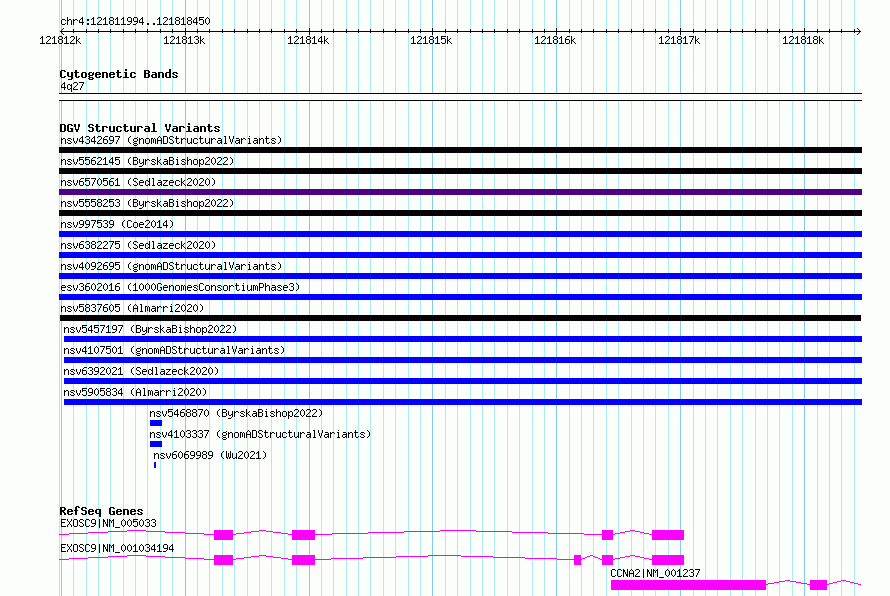
Task: Click the Cytogenetic Bands track heading
Action: [x=119, y=74]
